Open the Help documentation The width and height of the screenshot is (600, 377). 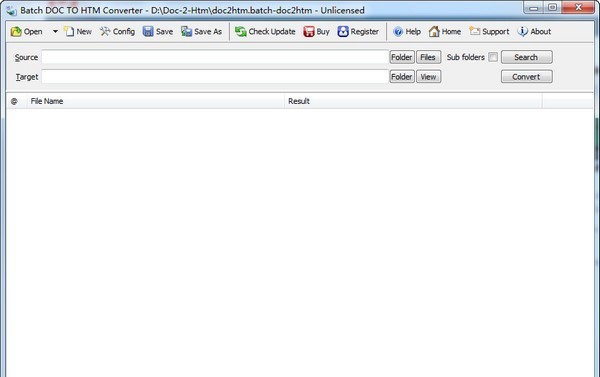click(407, 32)
